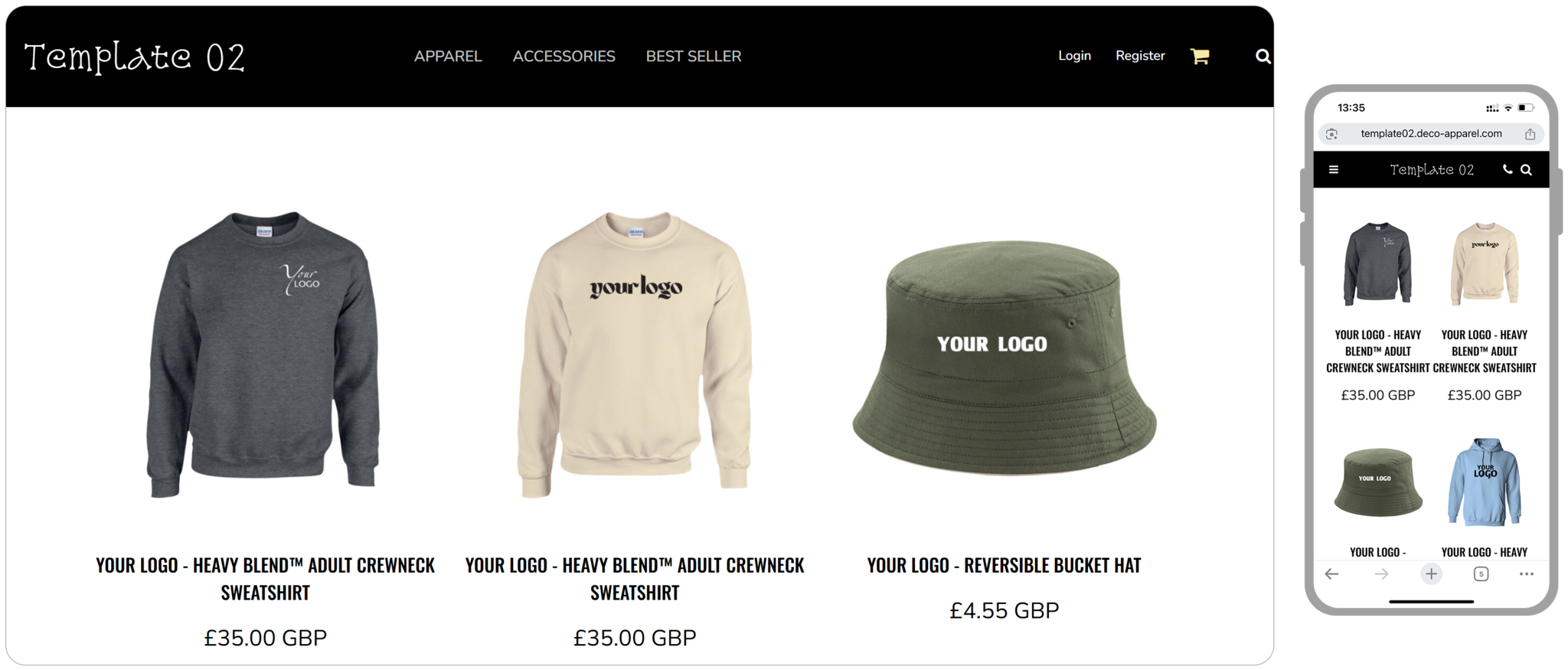Screen dimensions: 1568x670
Task: Open the mobile browser tabs counter
Action: pos(1481,574)
